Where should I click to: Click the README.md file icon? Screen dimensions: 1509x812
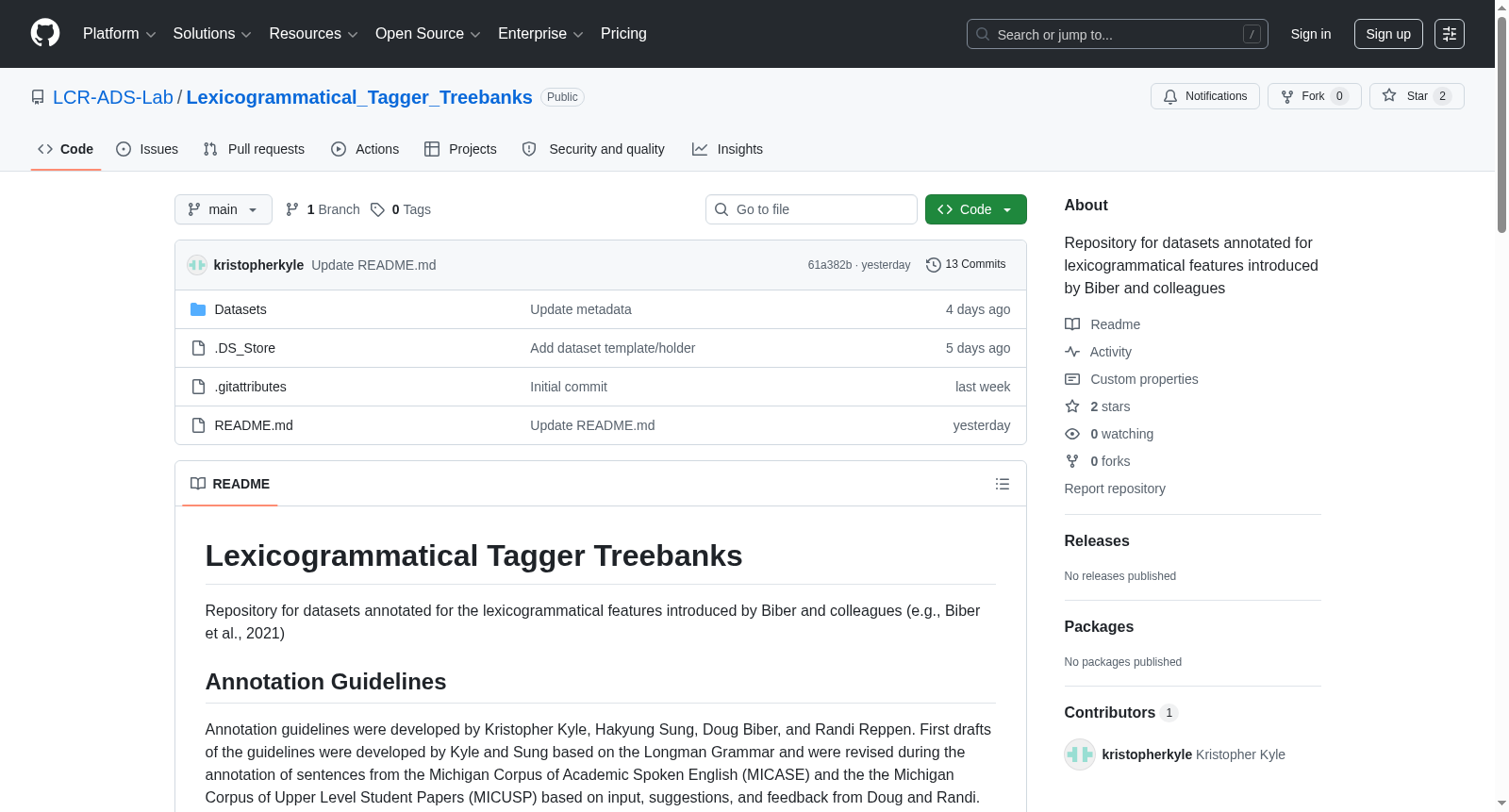pyautogui.click(x=198, y=425)
